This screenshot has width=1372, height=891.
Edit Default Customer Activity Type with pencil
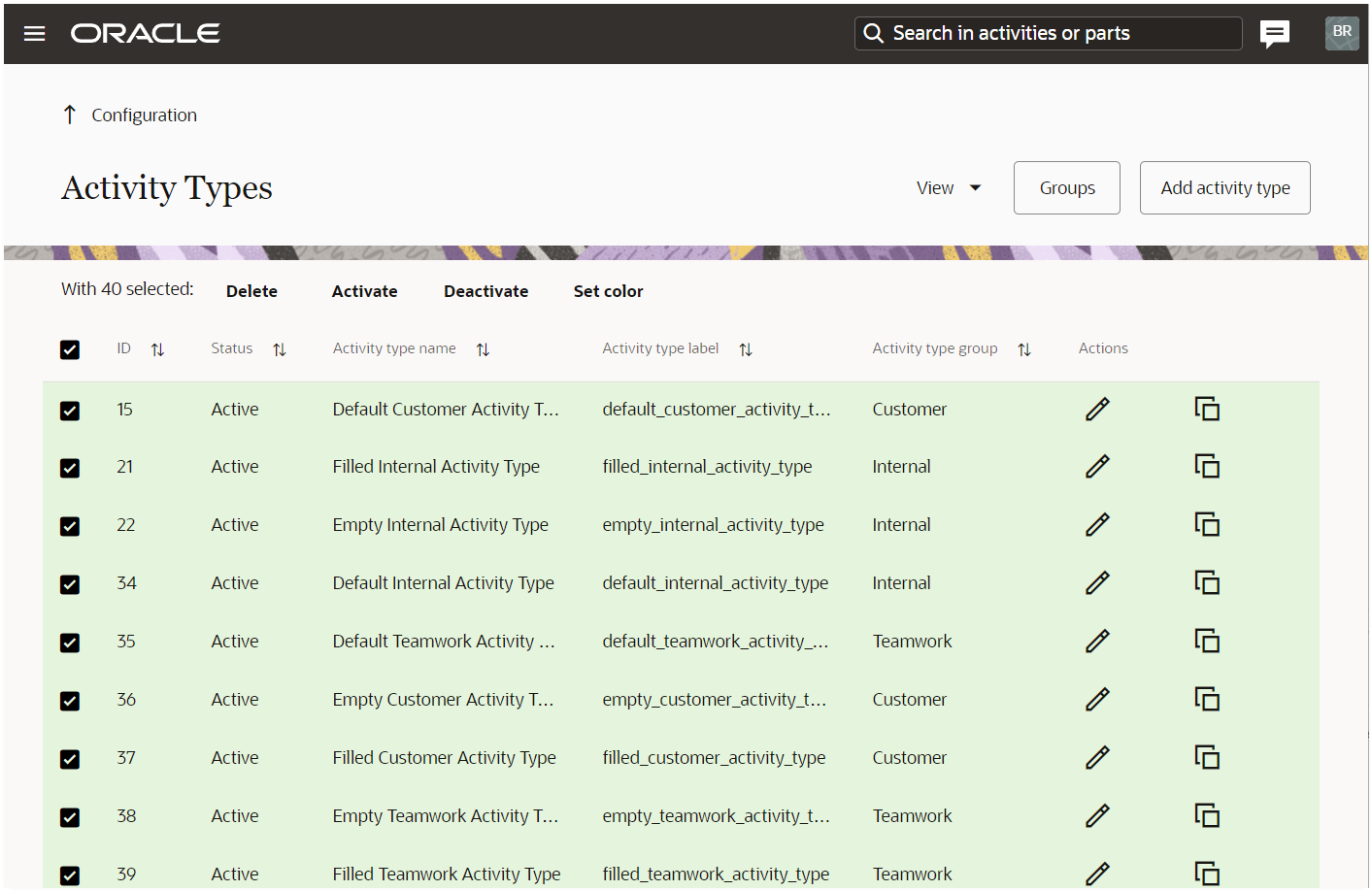[1097, 410]
